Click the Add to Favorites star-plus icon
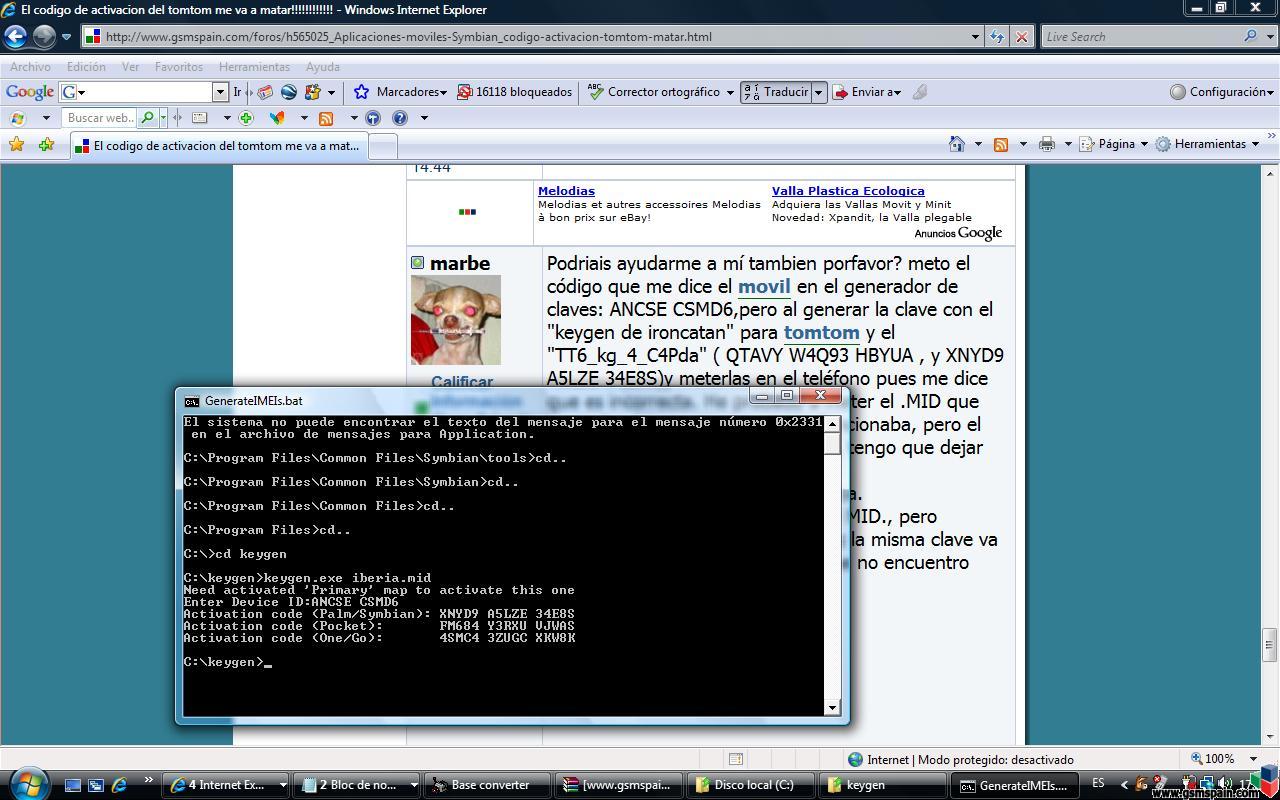1280x800 pixels. coord(46,145)
